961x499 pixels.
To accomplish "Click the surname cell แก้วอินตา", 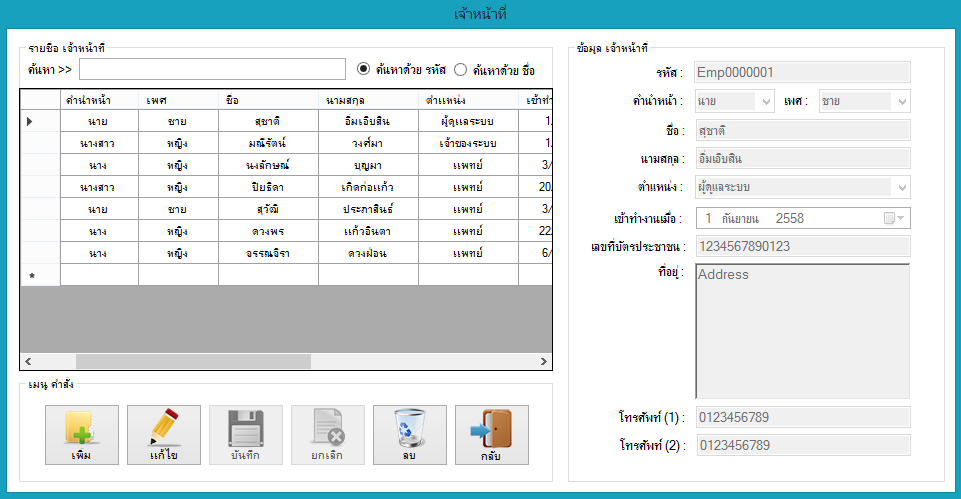I will pyautogui.click(x=368, y=232).
